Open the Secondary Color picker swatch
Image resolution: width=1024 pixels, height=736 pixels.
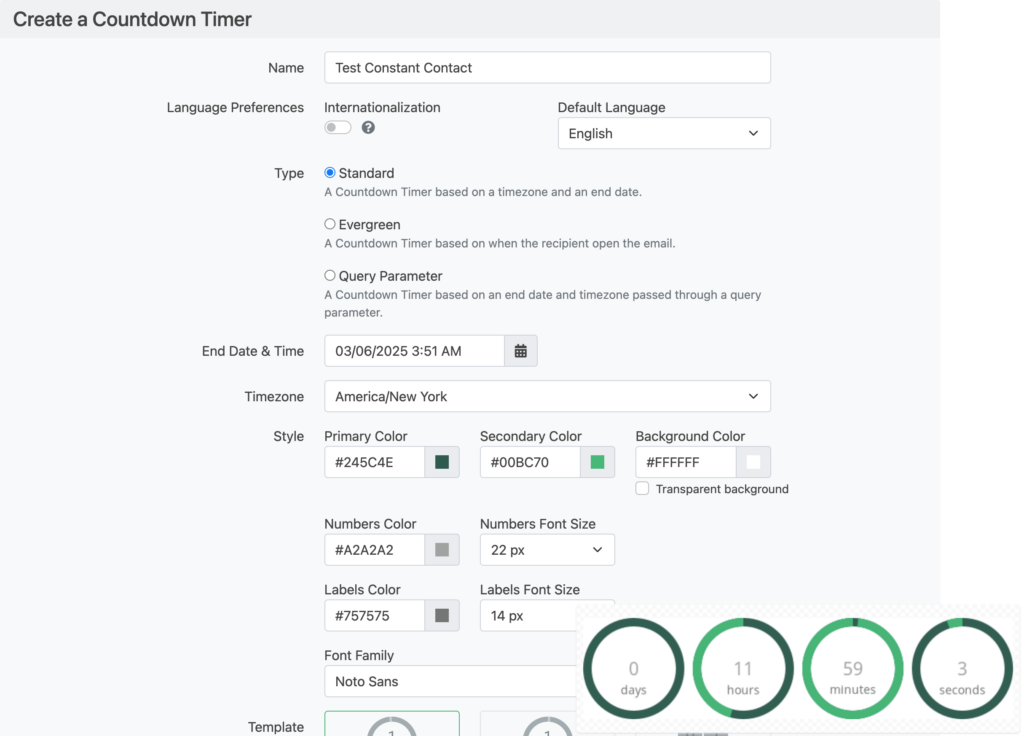(x=598, y=462)
